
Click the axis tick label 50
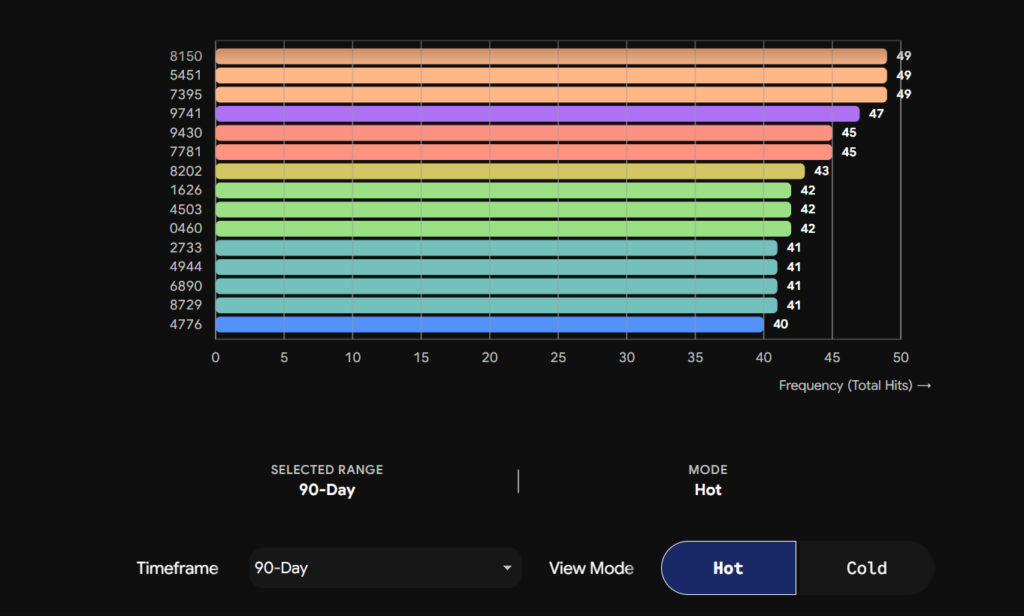coord(901,357)
